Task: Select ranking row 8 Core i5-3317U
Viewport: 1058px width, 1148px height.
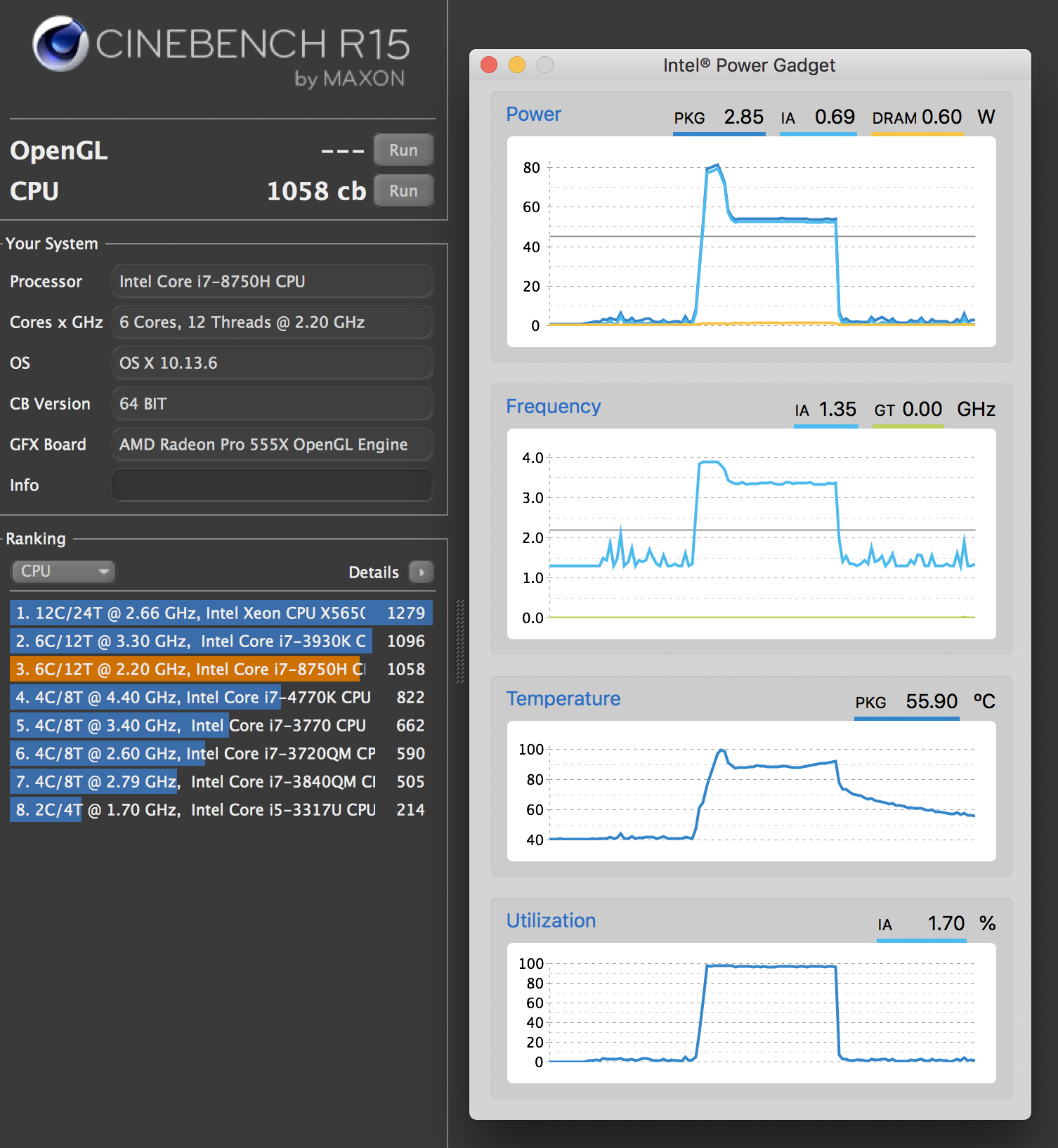Action: click(221, 809)
